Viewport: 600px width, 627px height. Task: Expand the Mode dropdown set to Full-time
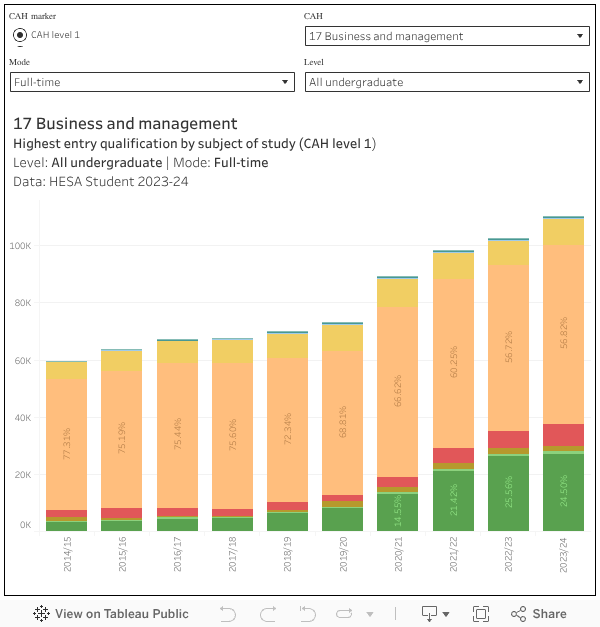pyautogui.click(x=152, y=82)
